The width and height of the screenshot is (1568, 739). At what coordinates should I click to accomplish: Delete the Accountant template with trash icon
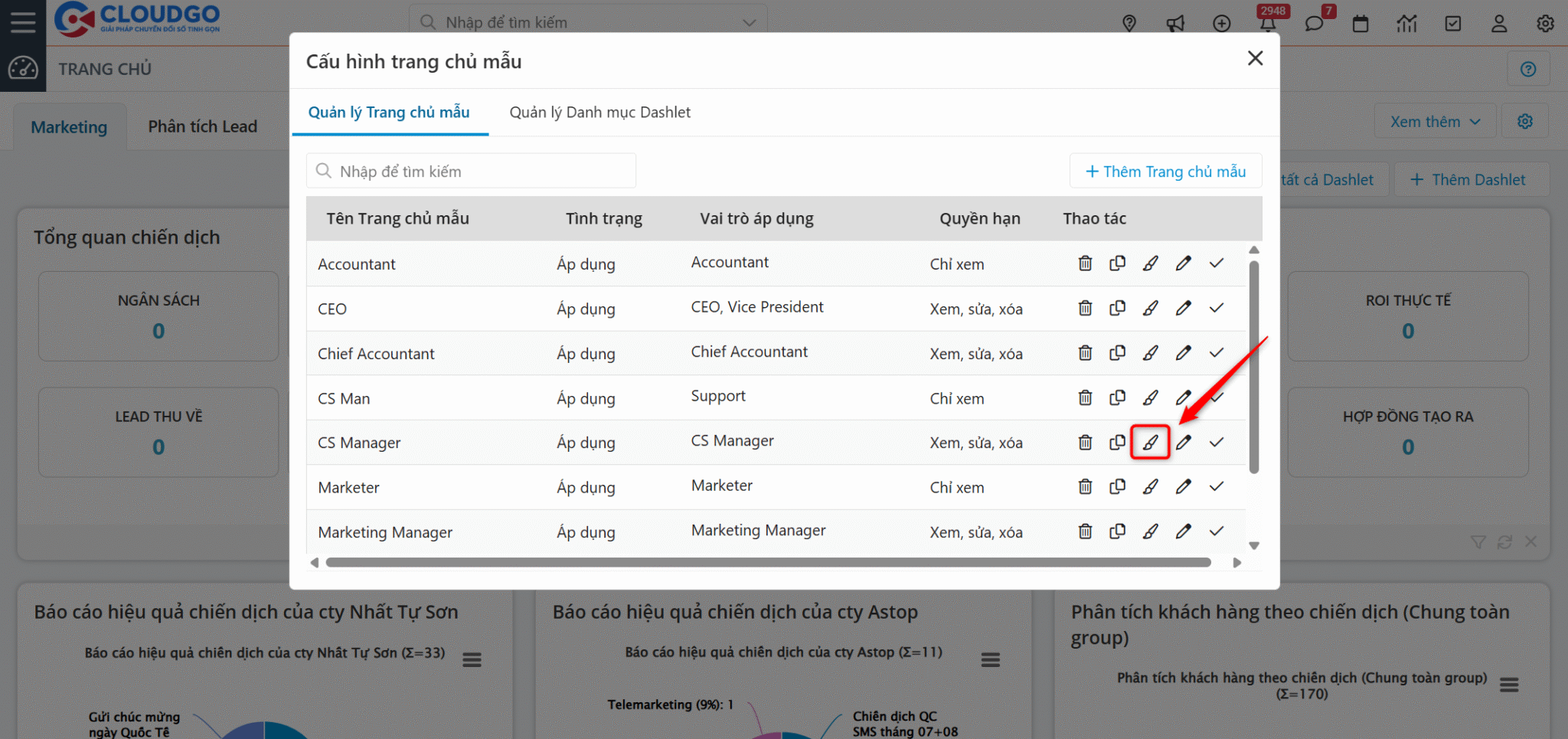pyautogui.click(x=1085, y=263)
